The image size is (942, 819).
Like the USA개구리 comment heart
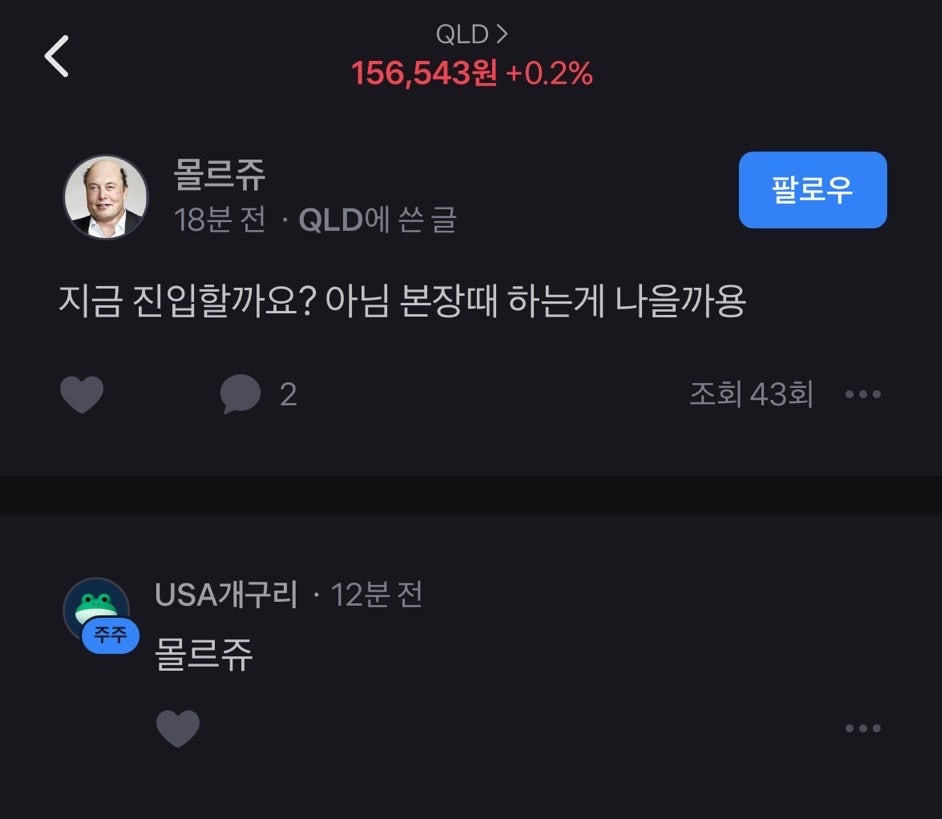[178, 728]
